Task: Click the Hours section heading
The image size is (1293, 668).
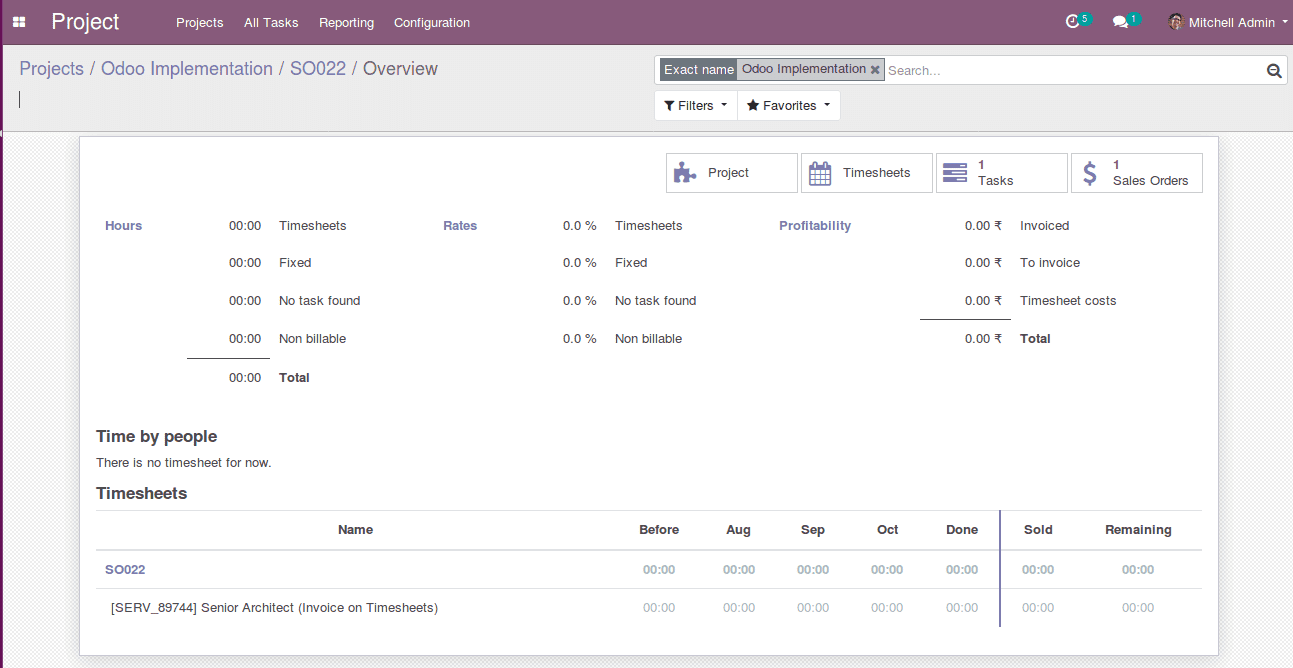Action: pyautogui.click(x=124, y=226)
